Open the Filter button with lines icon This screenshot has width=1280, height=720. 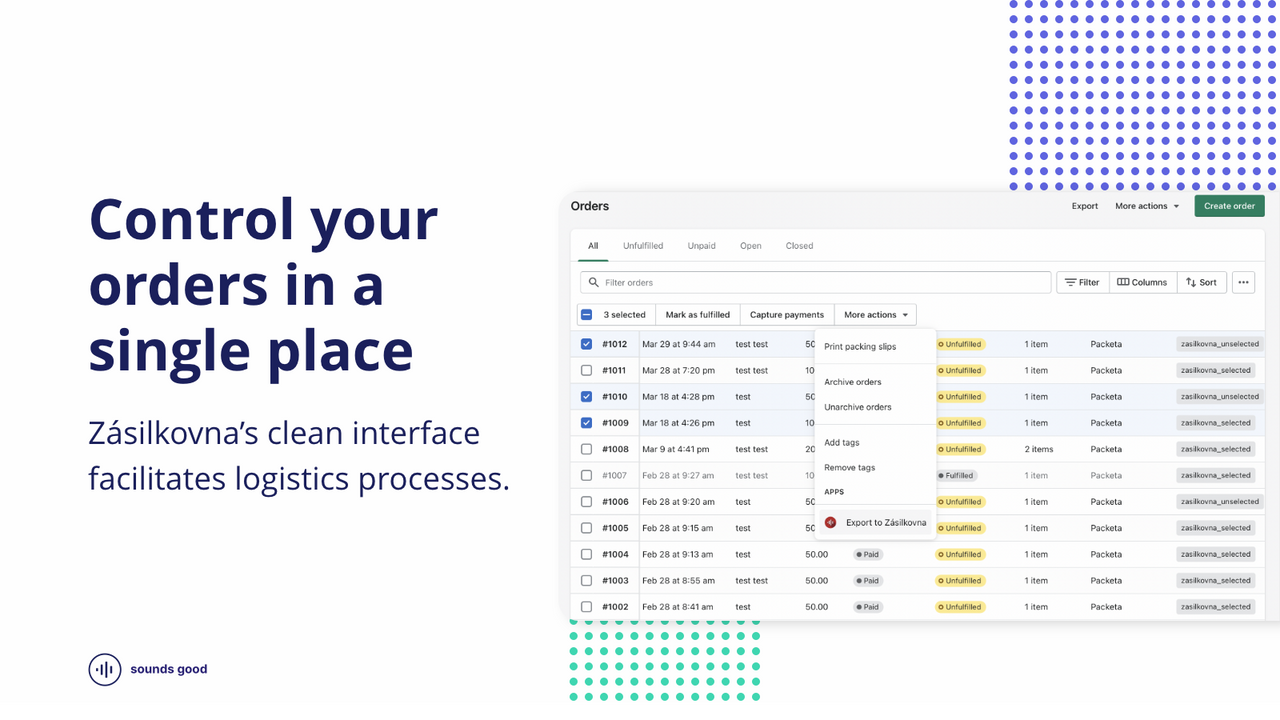pyautogui.click(x=1082, y=282)
